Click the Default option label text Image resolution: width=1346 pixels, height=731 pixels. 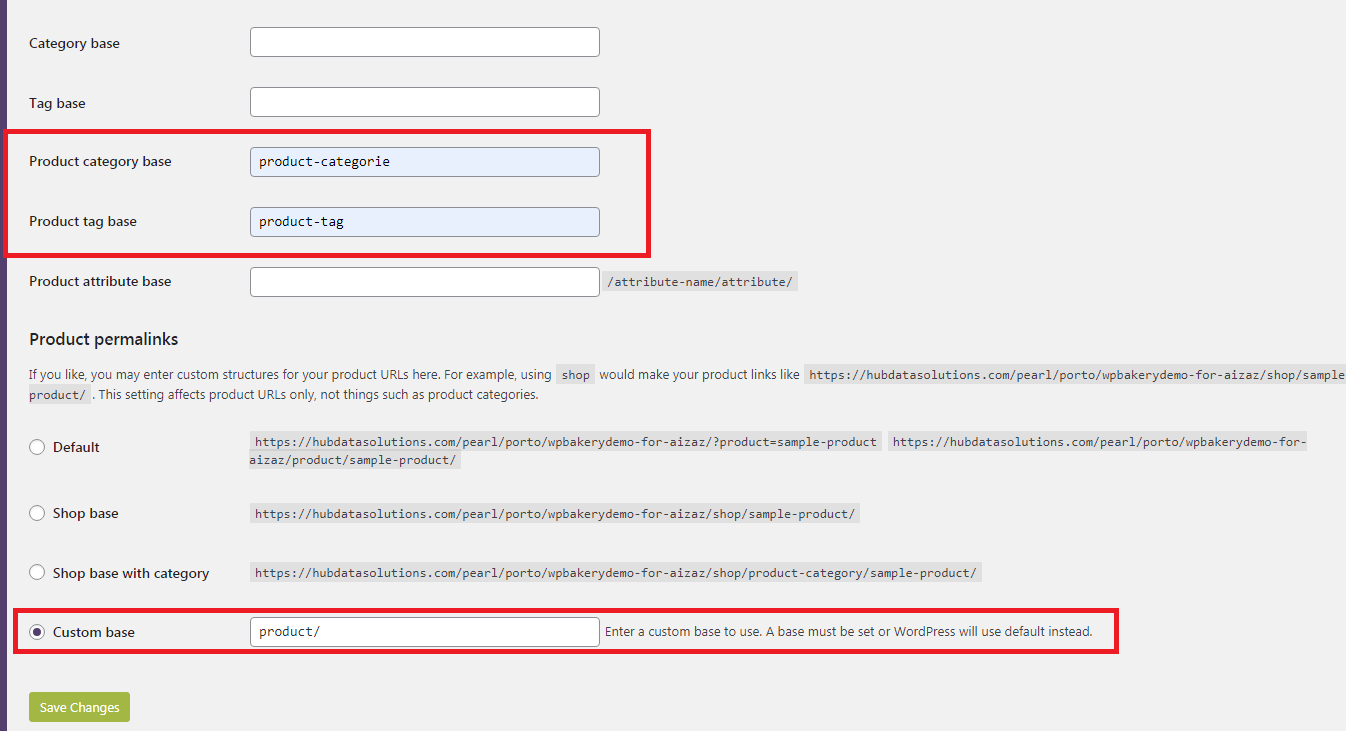(76, 447)
